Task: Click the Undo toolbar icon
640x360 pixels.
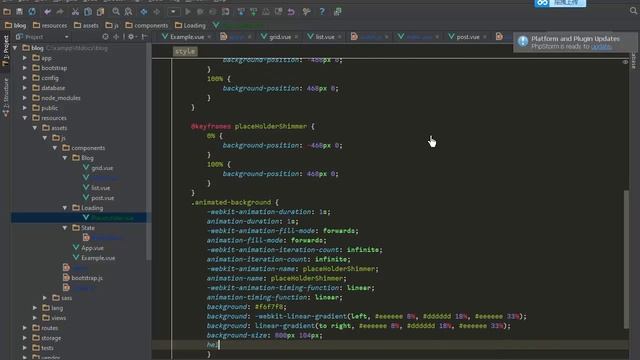Action: pos(47,12)
